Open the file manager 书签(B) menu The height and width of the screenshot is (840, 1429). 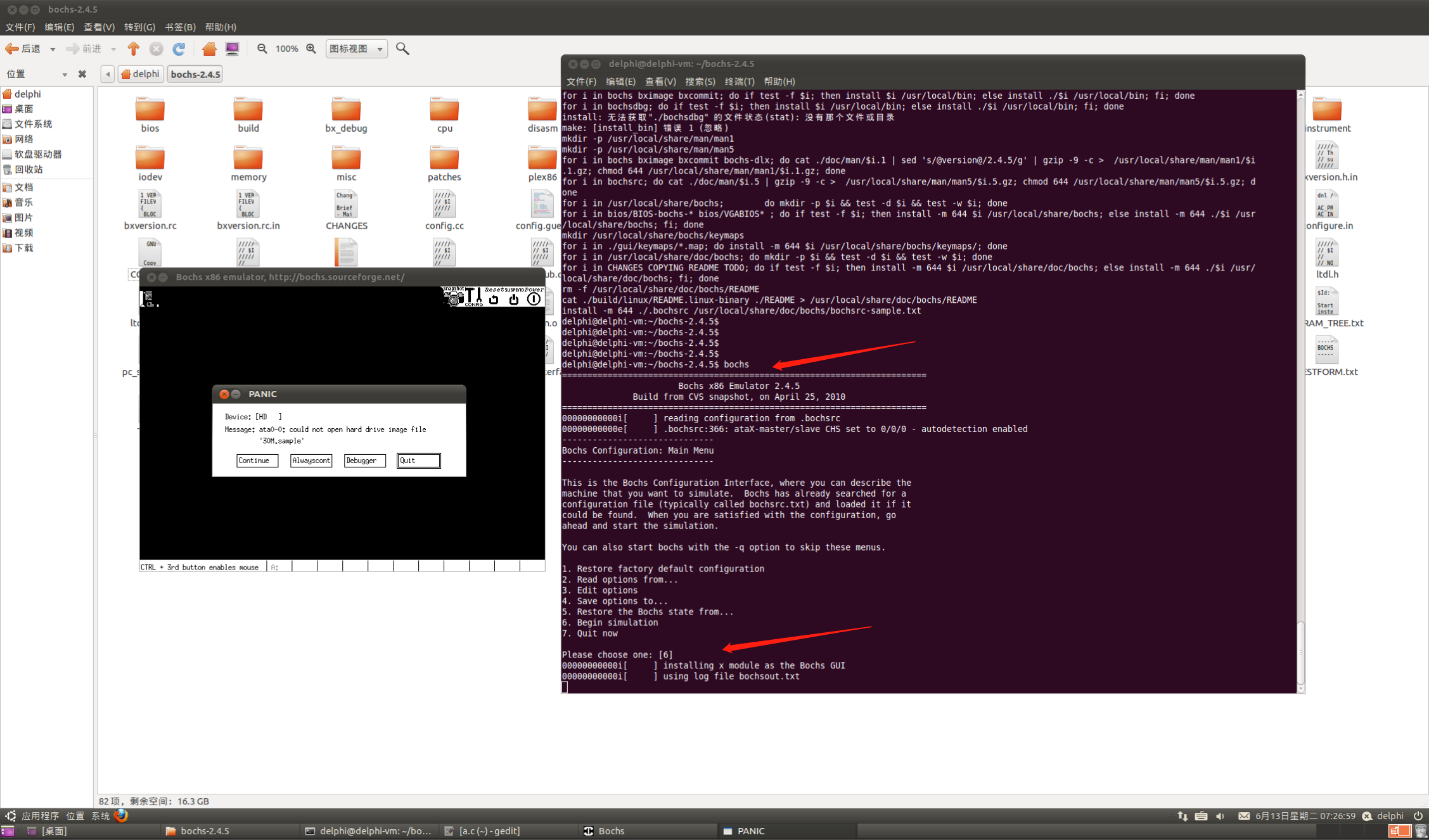[x=180, y=27]
